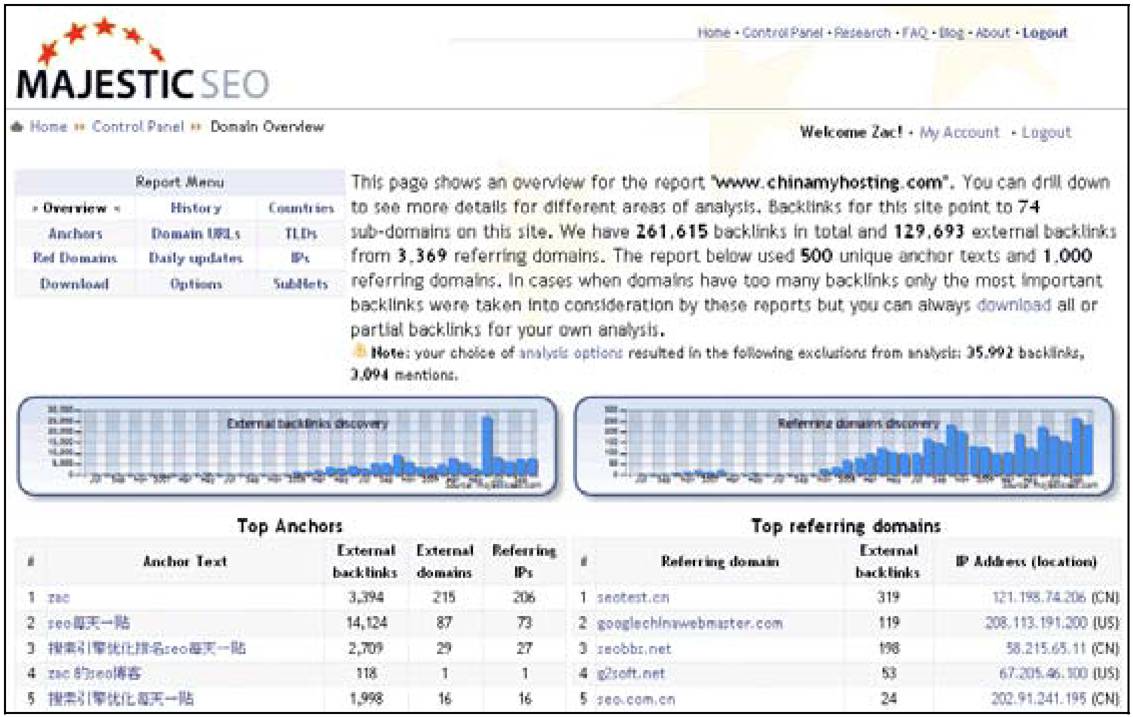Open Domain URLs in the Report Menu
1133x717 pixels.
195,233
